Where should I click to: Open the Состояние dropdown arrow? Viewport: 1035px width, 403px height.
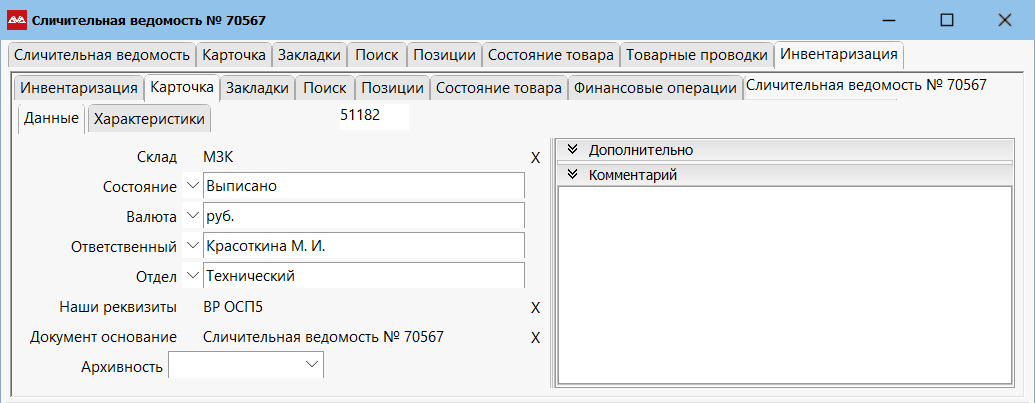(192, 186)
